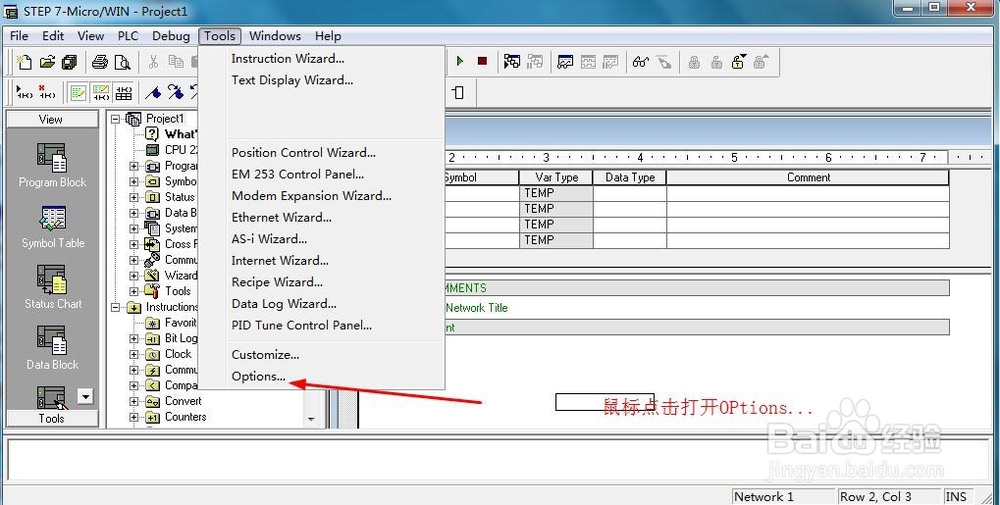Open Status Chart in View bar
Viewport: 1000px width, 505px height.
[52, 288]
